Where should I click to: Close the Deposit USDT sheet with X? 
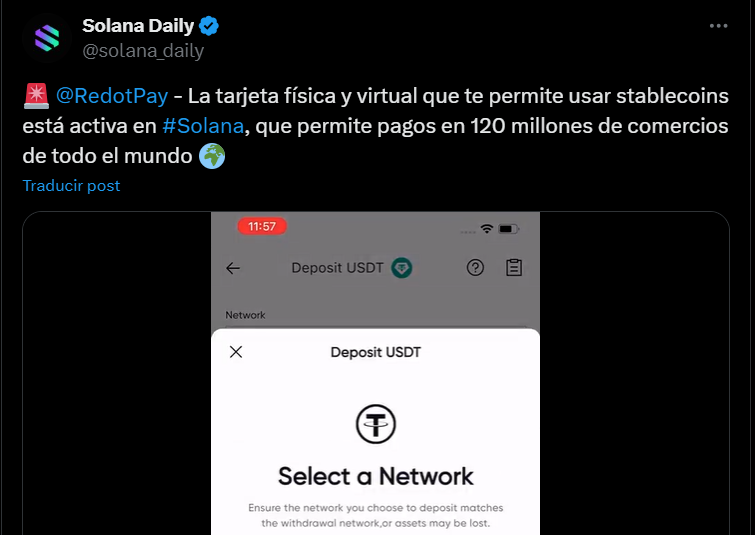pyautogui.click(x=236, y=352)
